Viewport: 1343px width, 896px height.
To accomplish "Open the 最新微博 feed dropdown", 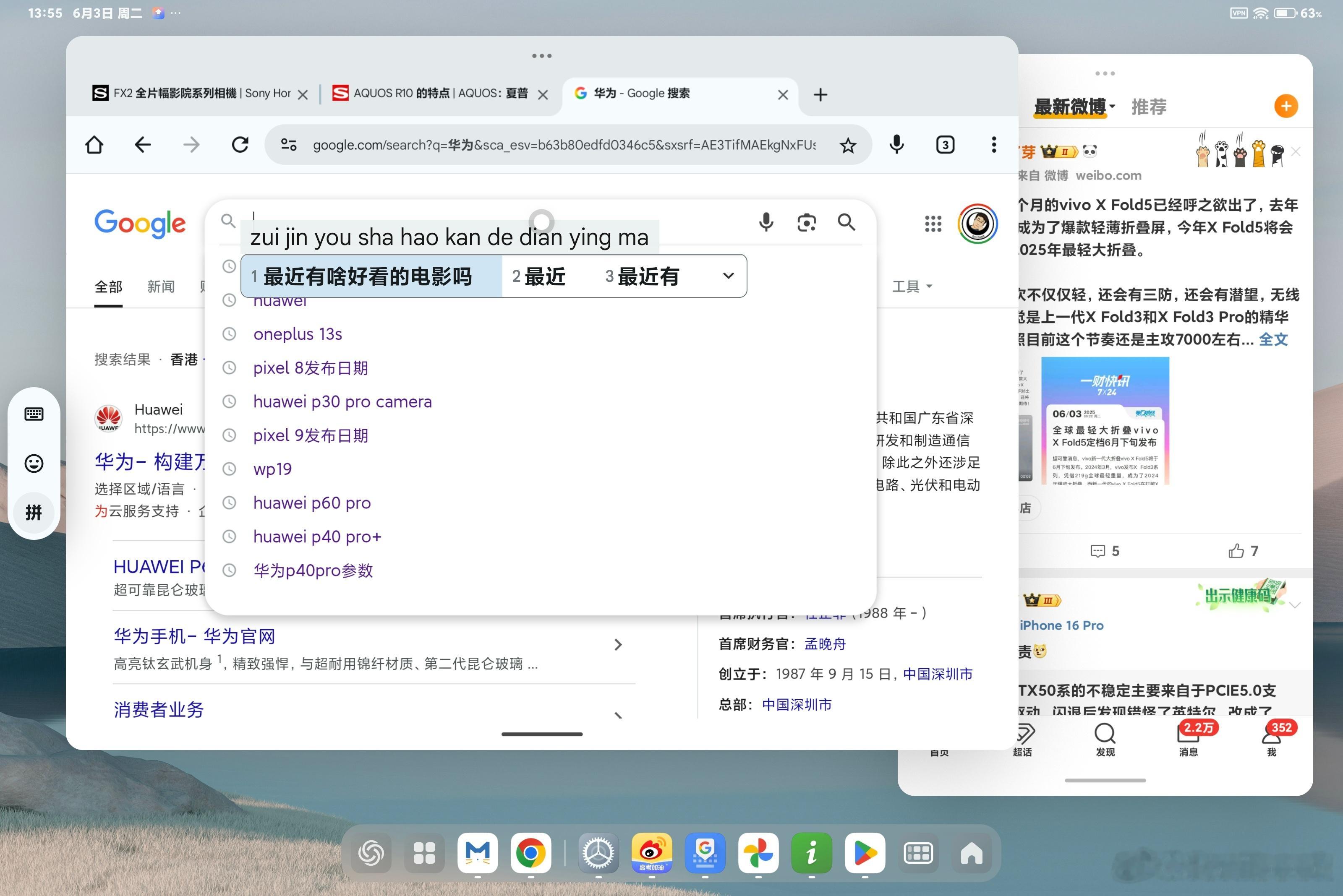I will coord(1074,107).
